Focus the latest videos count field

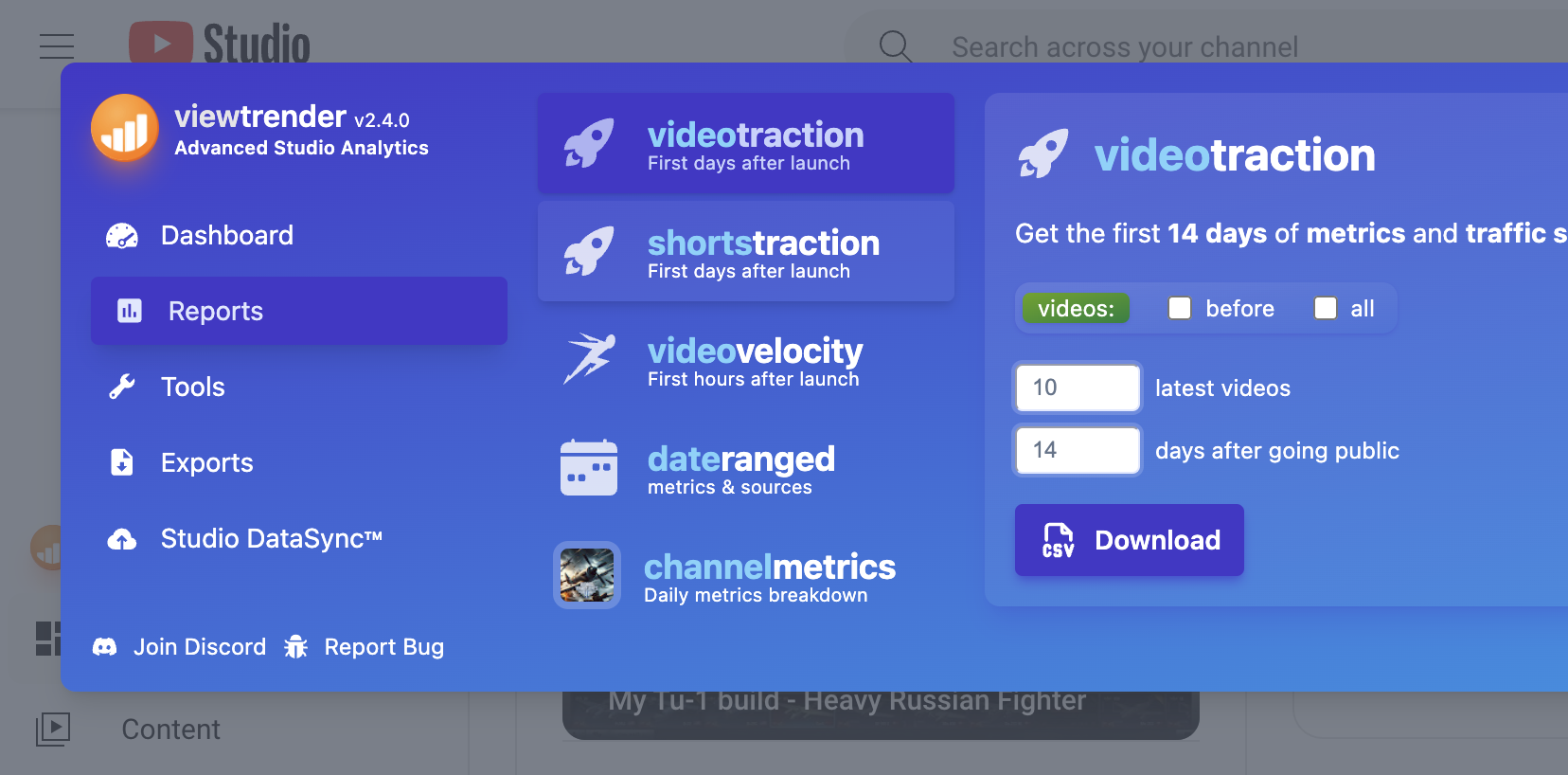tap(1078, 387)
